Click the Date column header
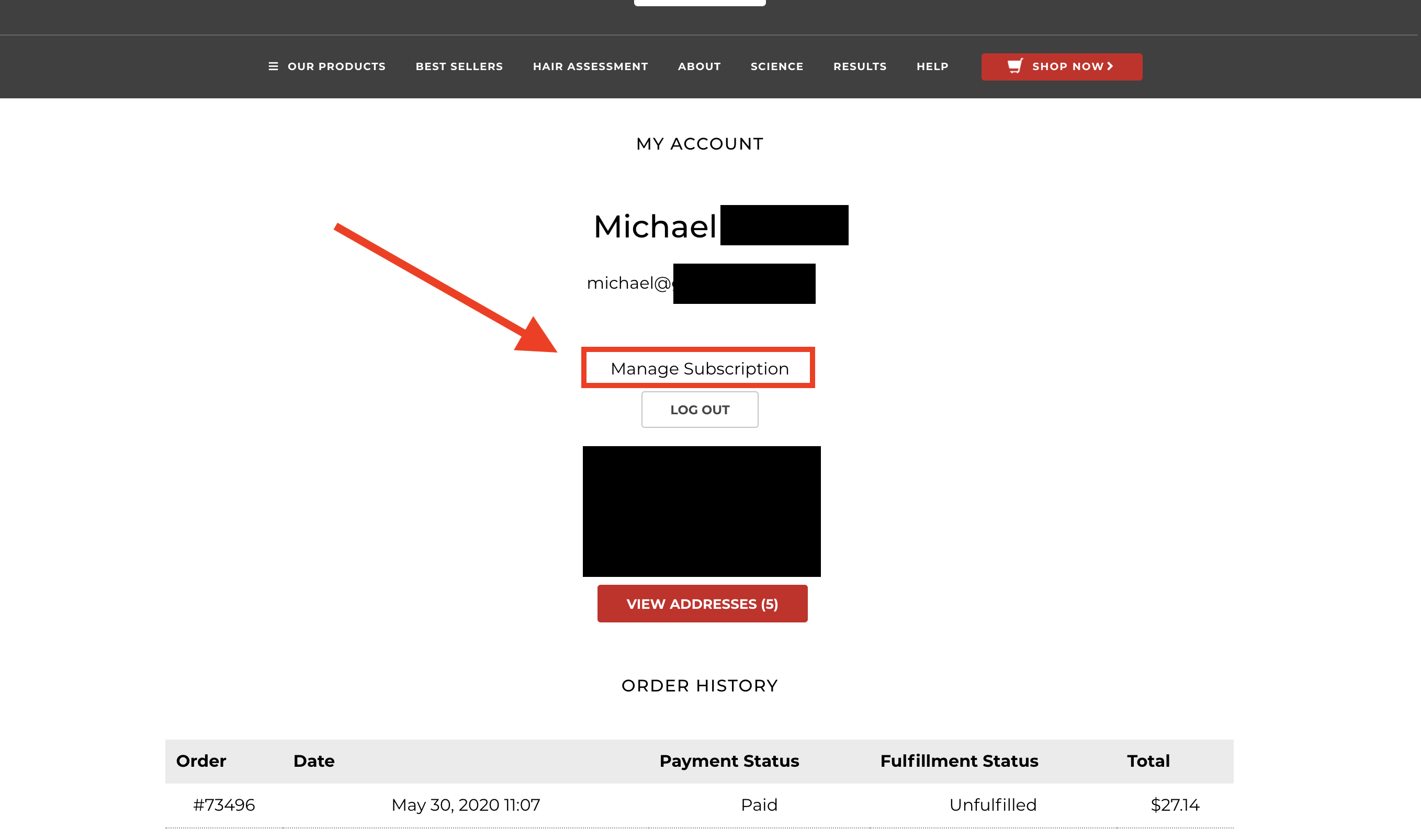Image resolution: width=1421 pixels, height=840 pixels. [x=313, y=760]
